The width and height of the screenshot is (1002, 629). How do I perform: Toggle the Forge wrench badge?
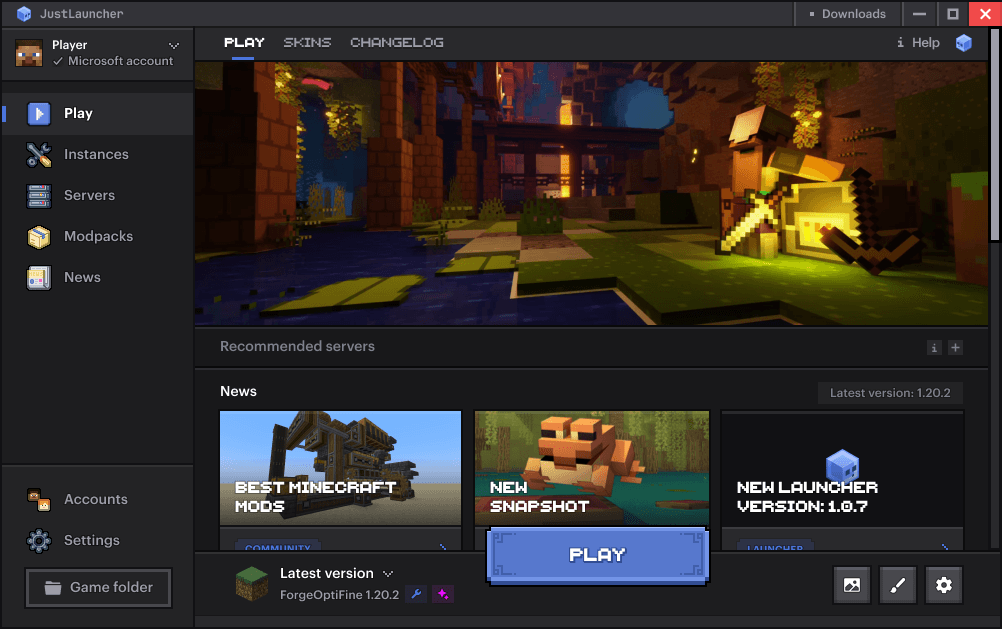(416, 594)
